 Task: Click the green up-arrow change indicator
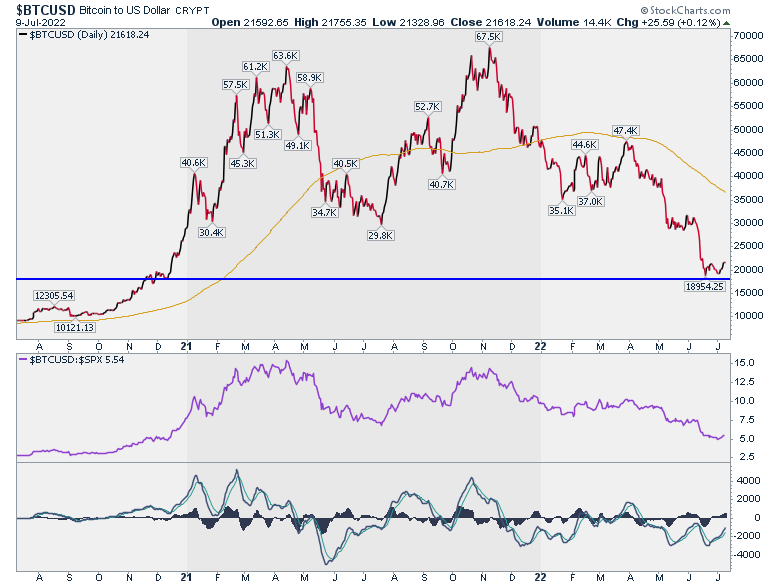point(727,23)
